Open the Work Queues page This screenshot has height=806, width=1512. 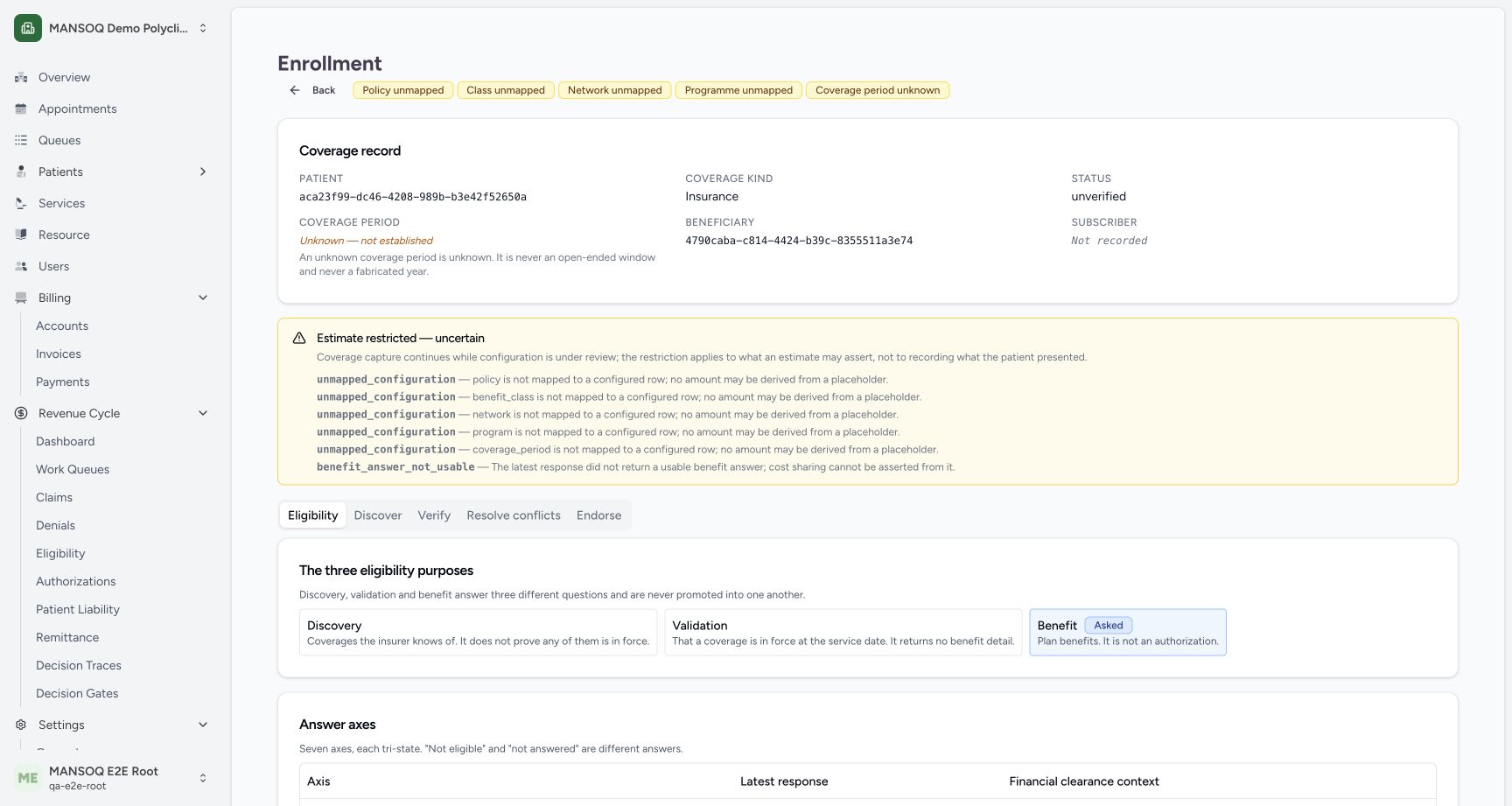tap(73, 469)
